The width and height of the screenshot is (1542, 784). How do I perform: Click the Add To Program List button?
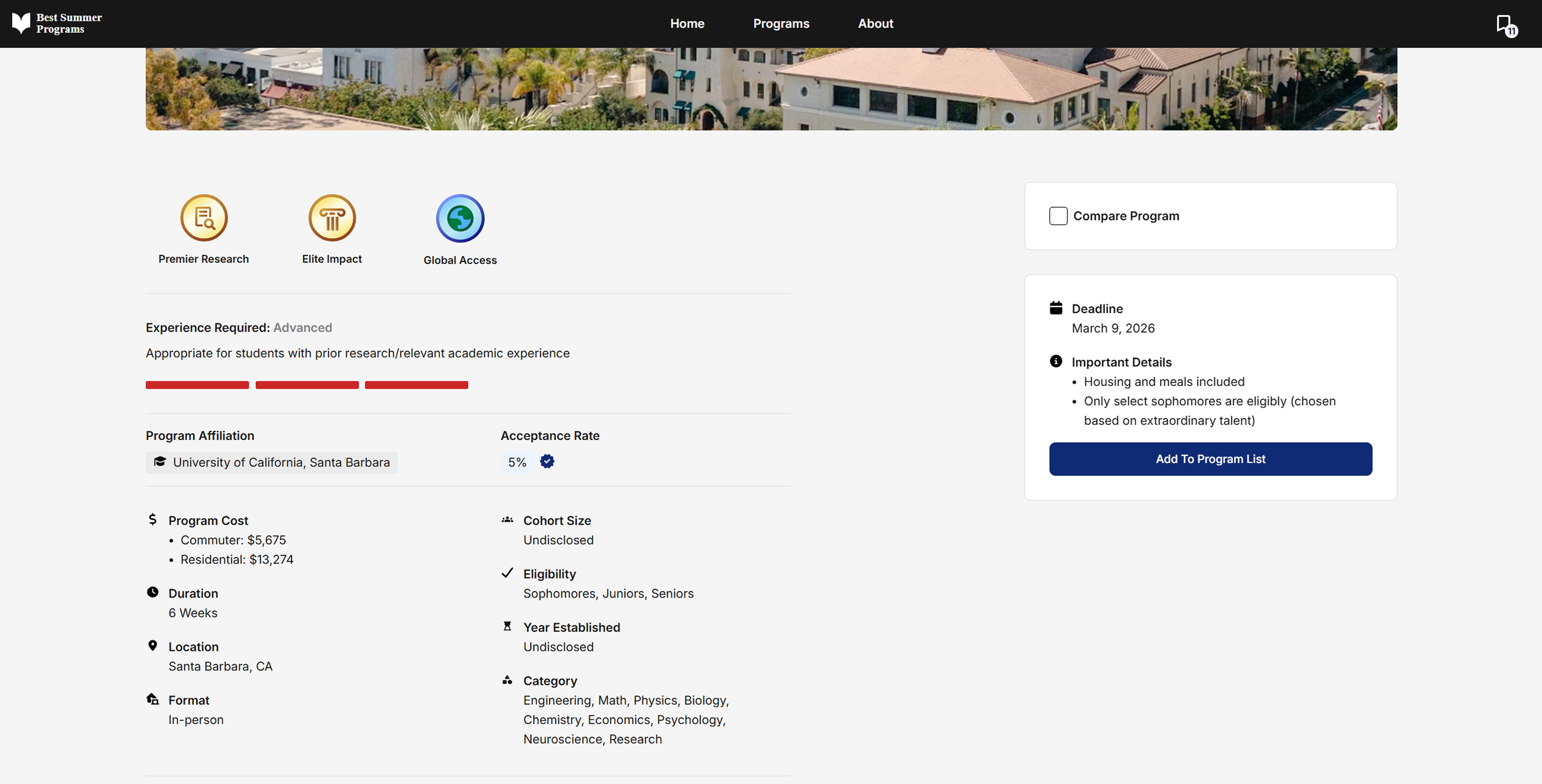point(1210,459)
